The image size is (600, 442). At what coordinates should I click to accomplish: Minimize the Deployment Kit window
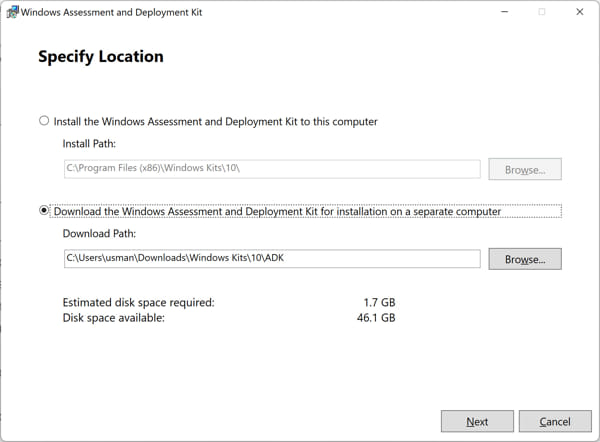tap(505, 12)
